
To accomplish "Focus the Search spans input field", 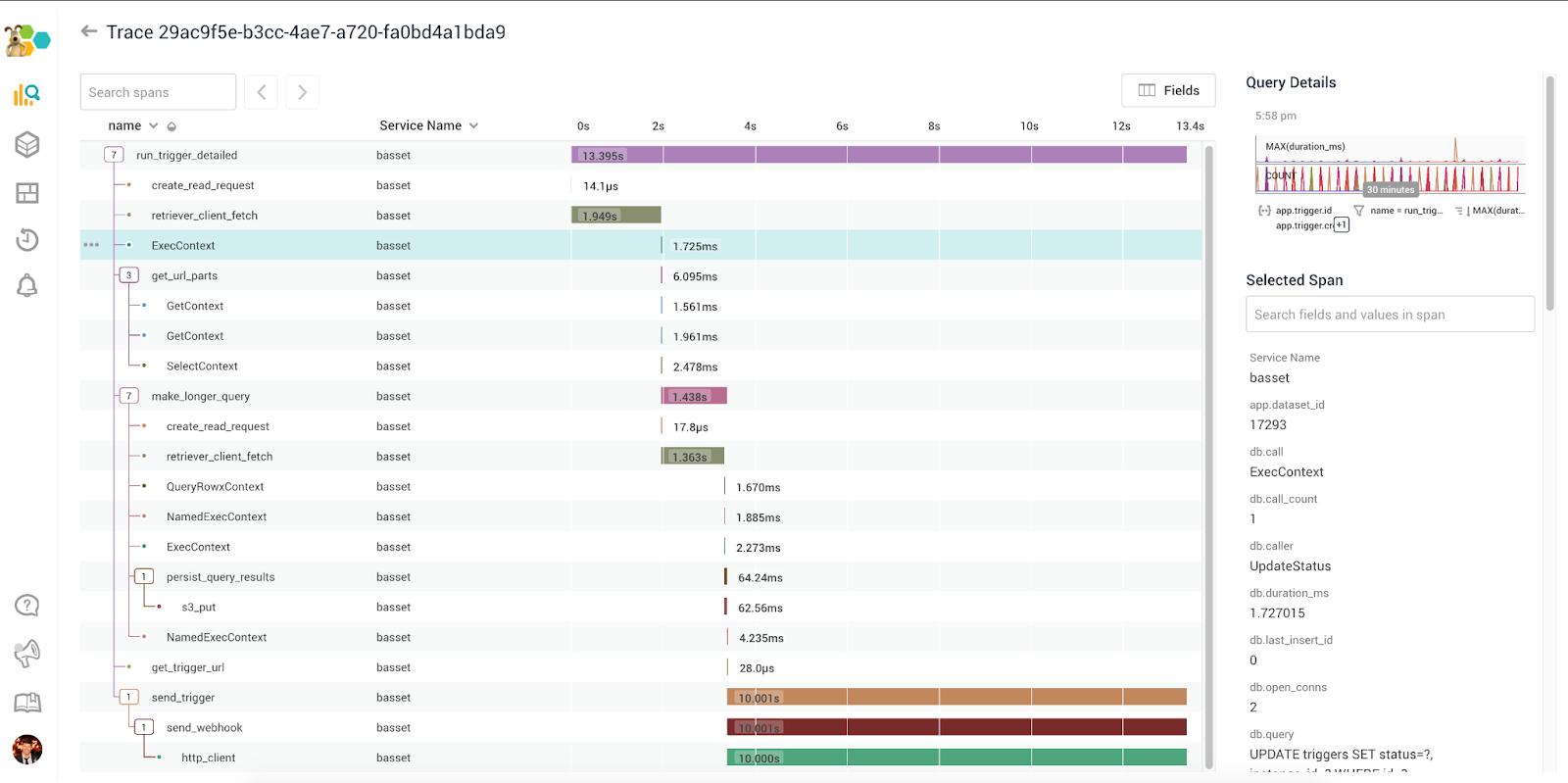I will (158, 92).
